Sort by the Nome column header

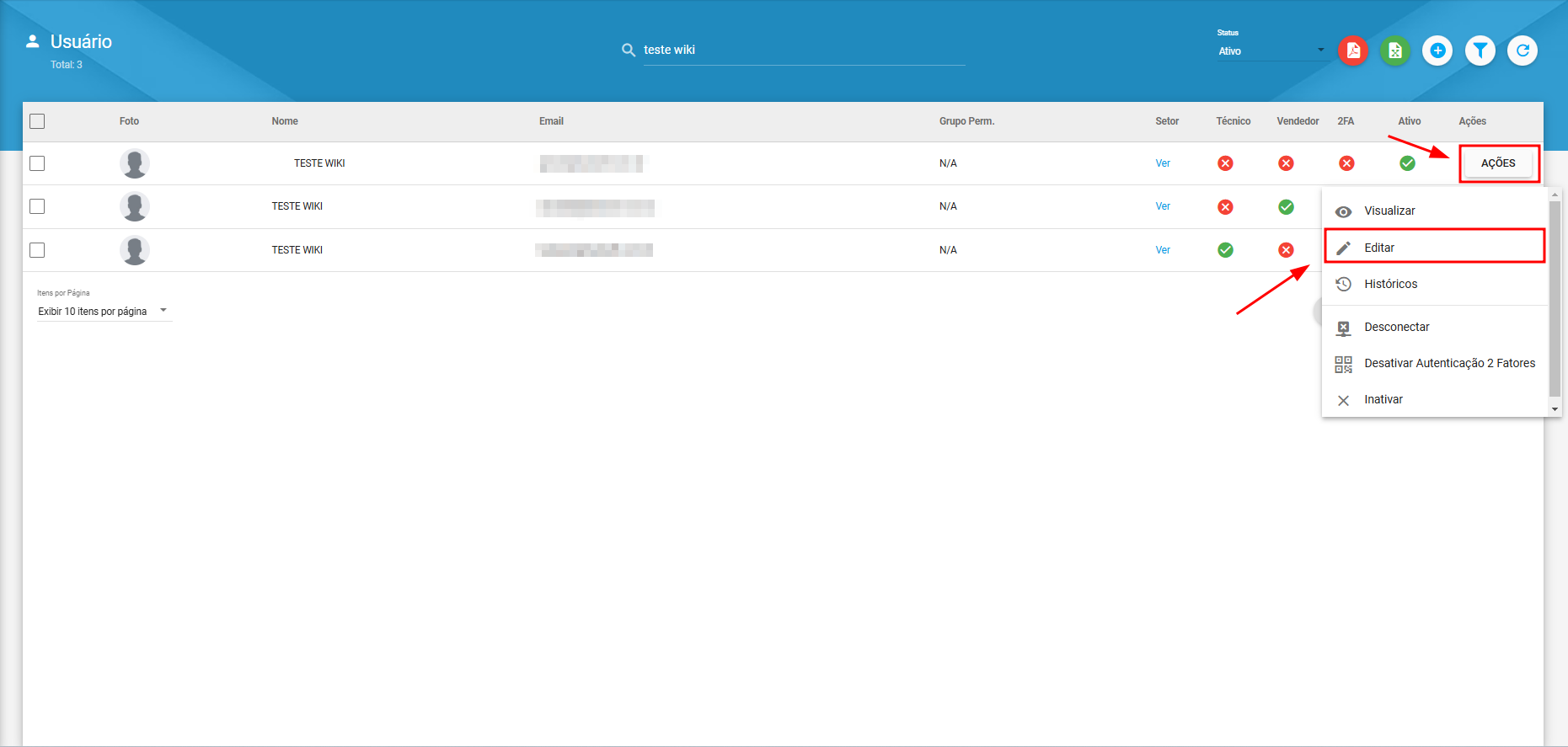tap(285, 121)
